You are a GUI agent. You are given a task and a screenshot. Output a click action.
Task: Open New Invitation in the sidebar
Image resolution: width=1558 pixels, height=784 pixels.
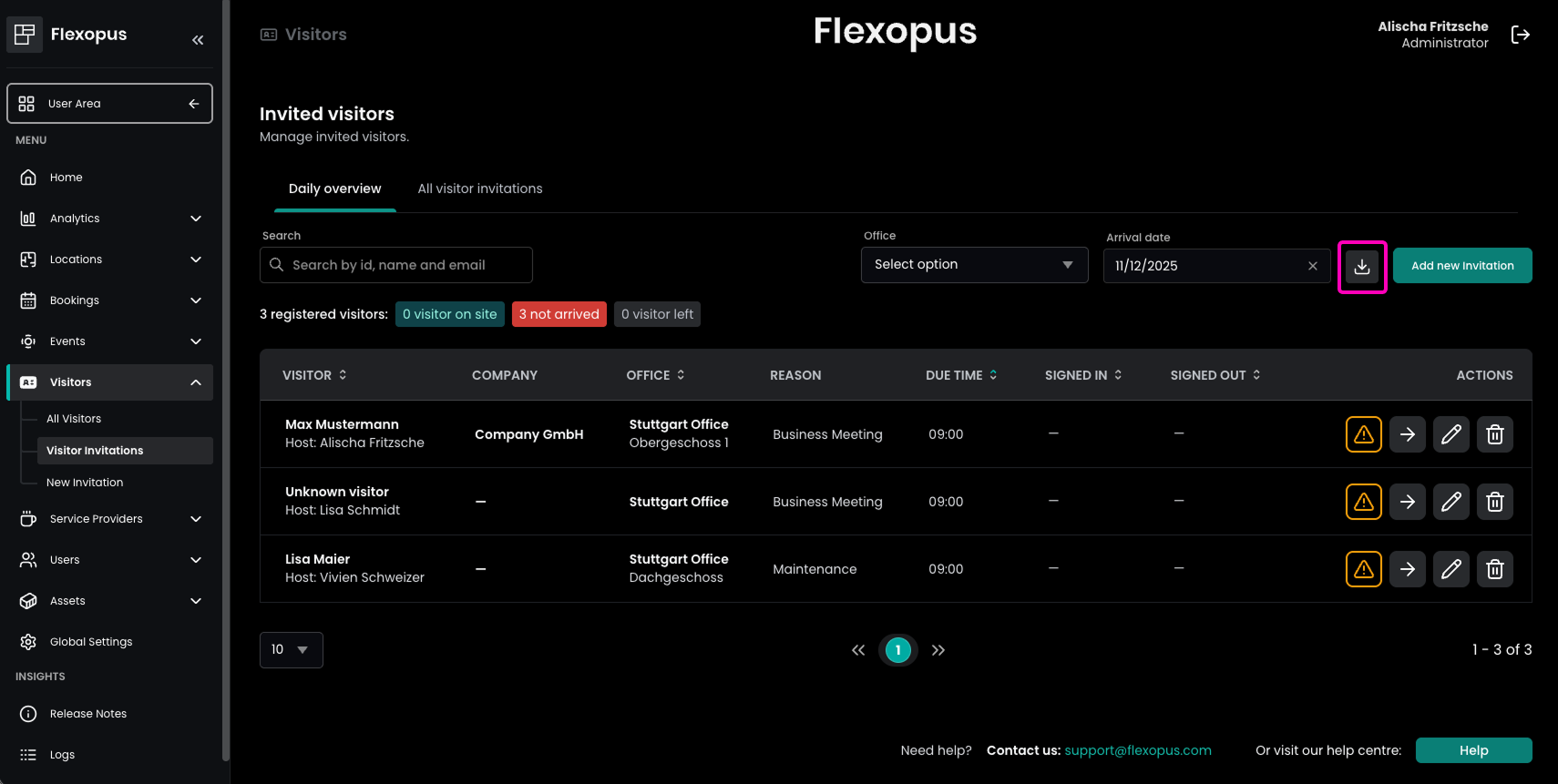tap(85, 483)
